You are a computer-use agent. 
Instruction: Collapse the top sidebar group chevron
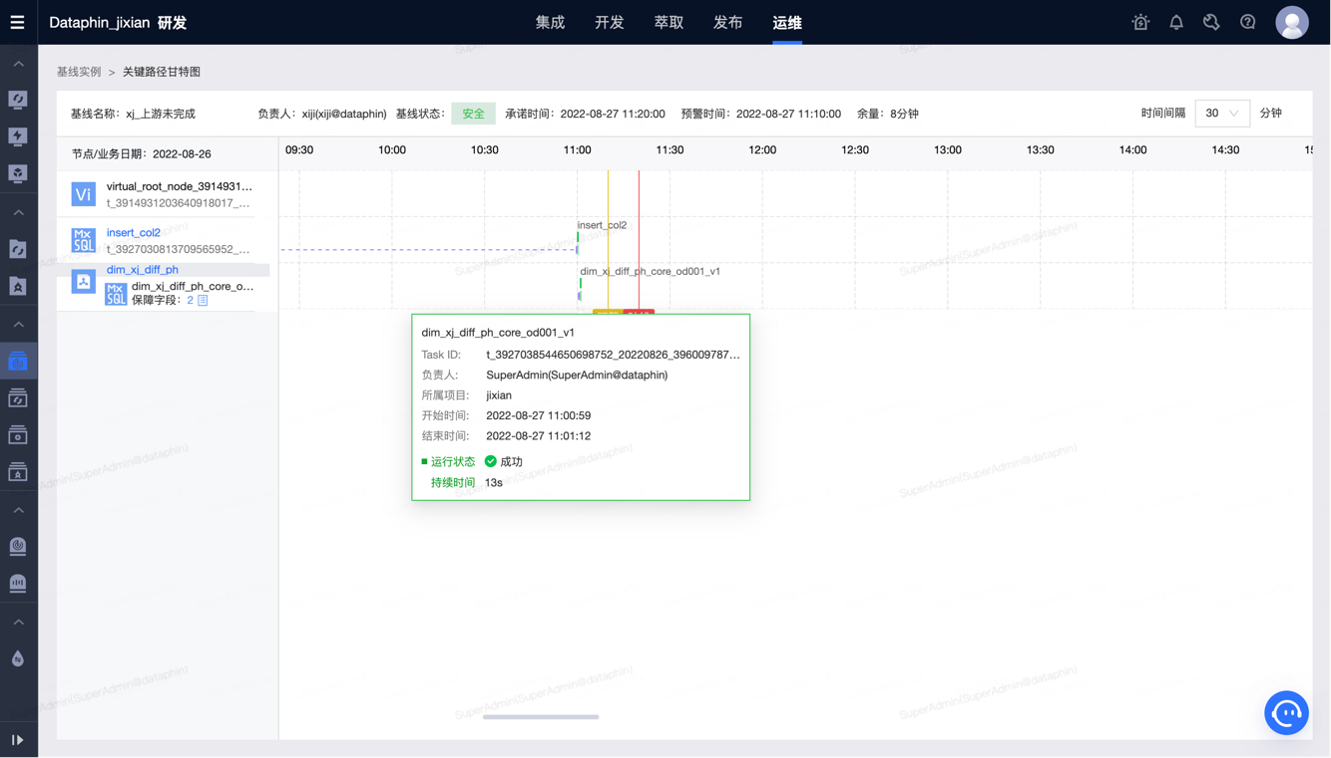[18, 64]
